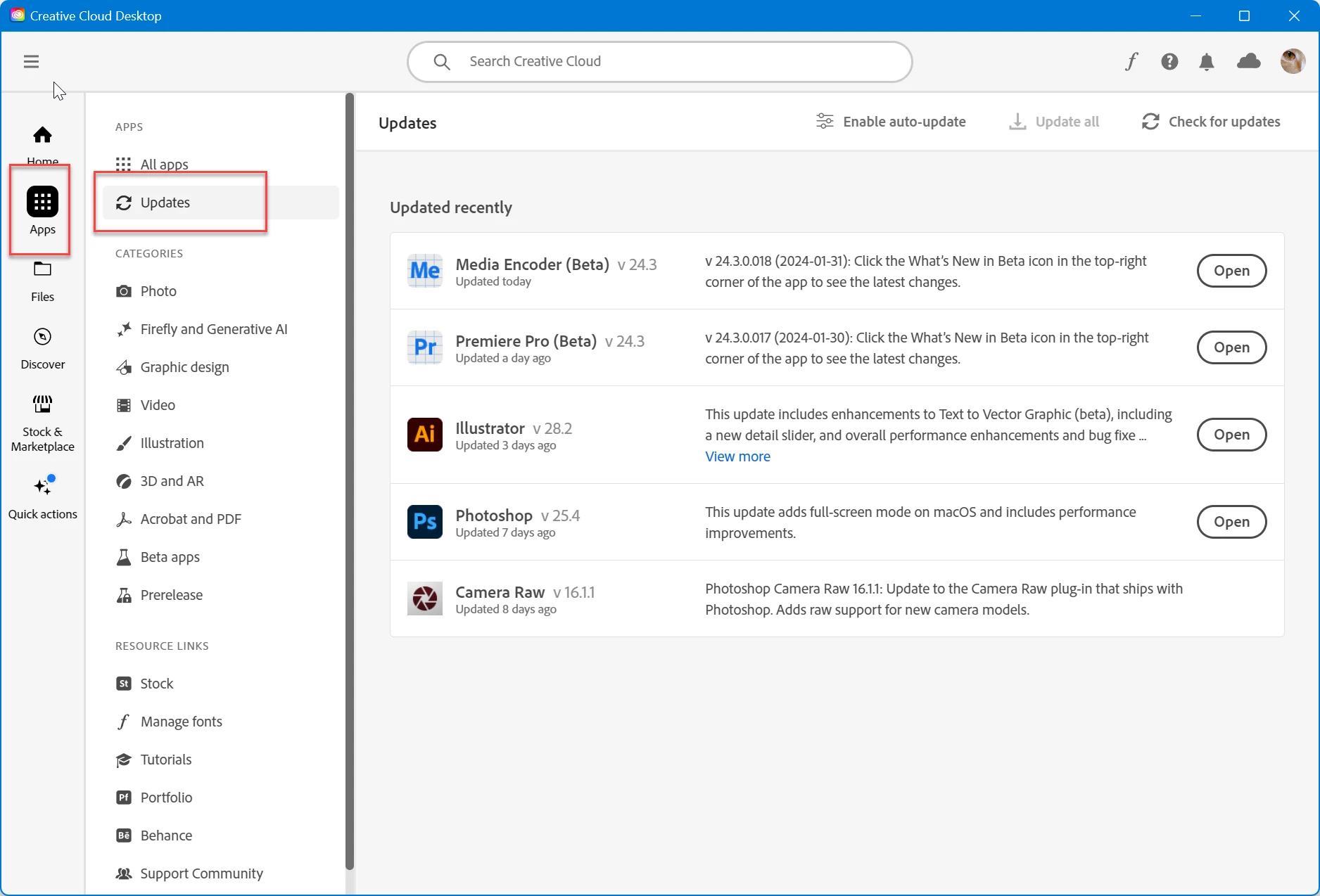Screen dimensions: 1320x896
Task: Open the Illustration category
Action: click(220, 443)
